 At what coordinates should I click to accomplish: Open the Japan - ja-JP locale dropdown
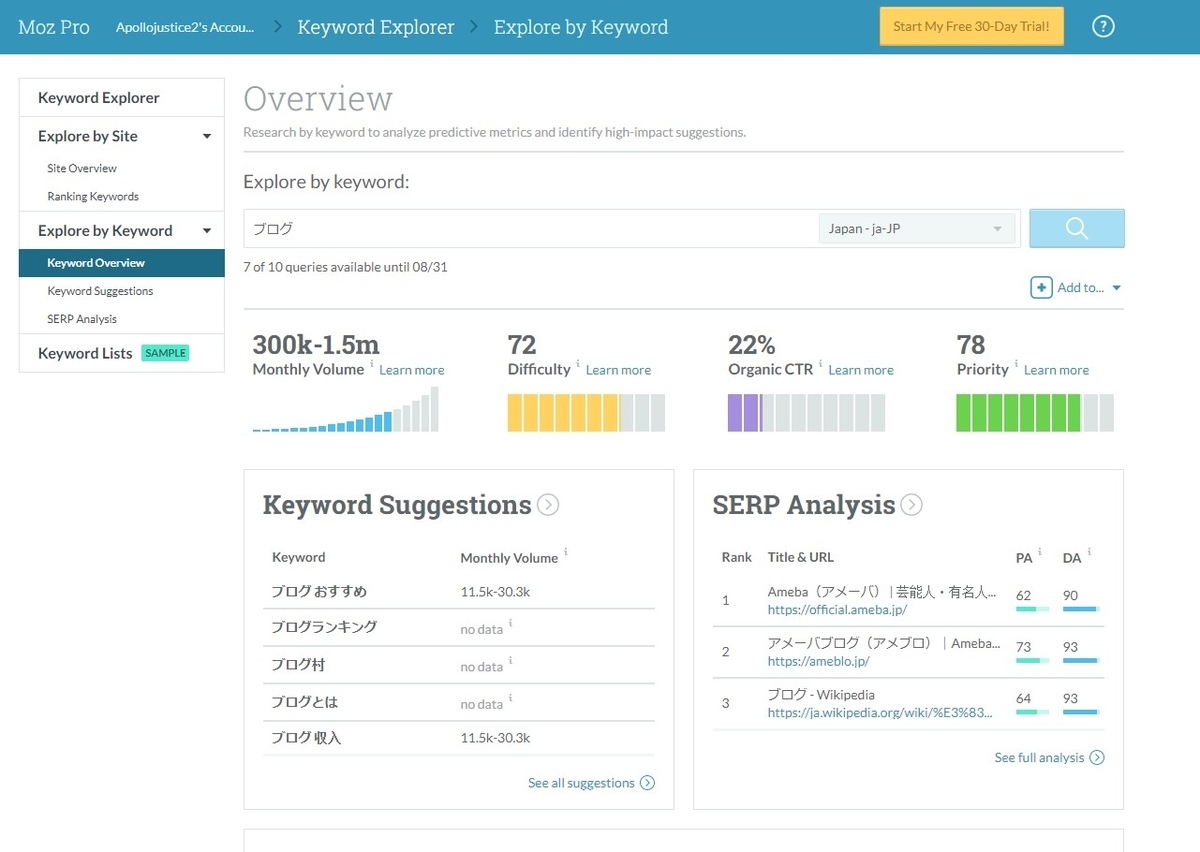(917, 229)
